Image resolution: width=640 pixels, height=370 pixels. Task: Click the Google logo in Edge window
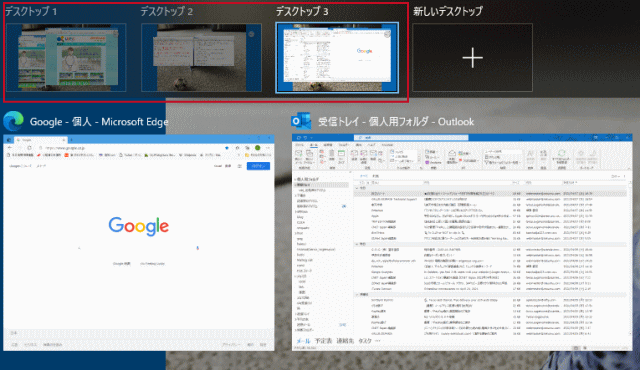138,226
